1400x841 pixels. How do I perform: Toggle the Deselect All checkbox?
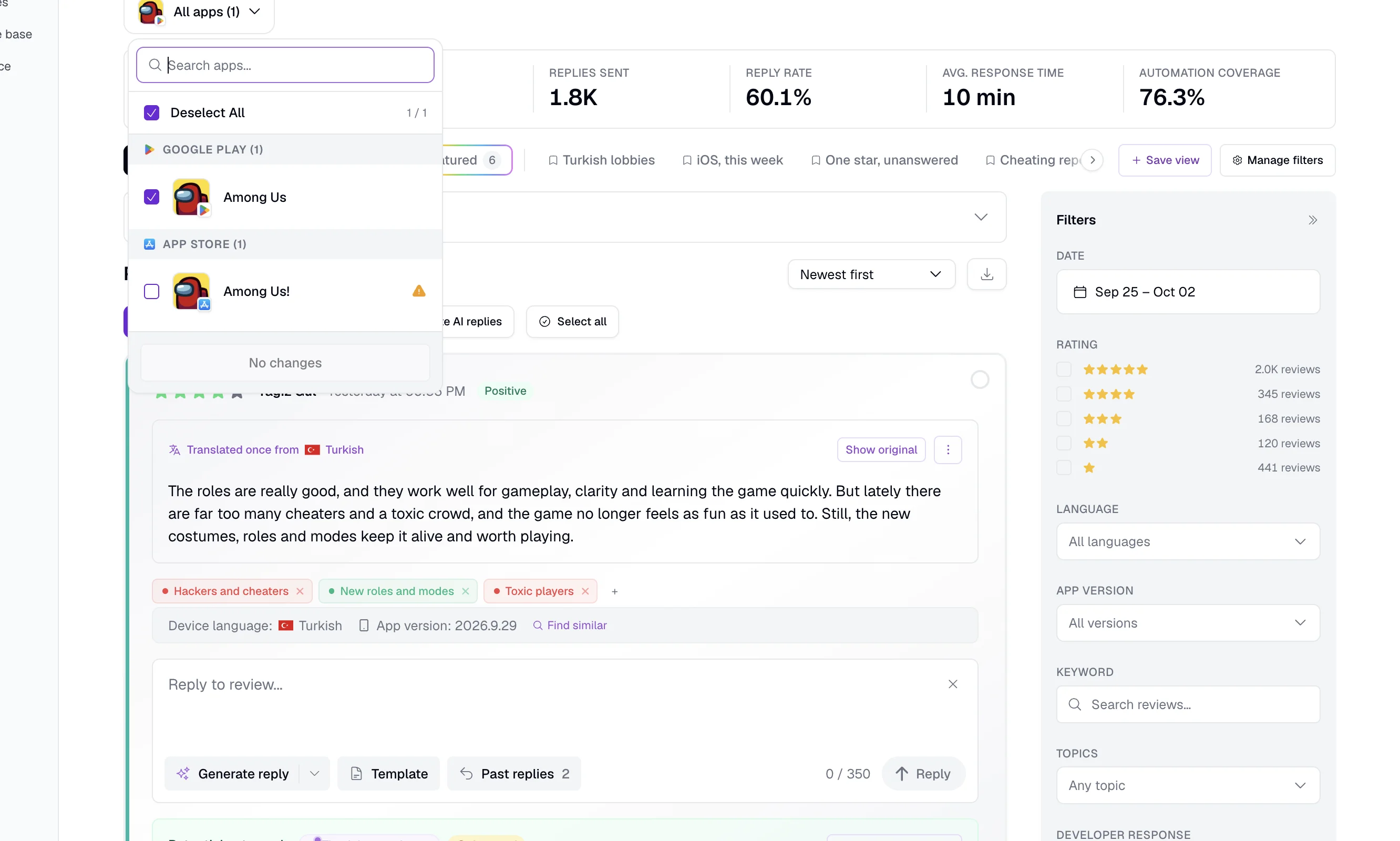point(151,113)
